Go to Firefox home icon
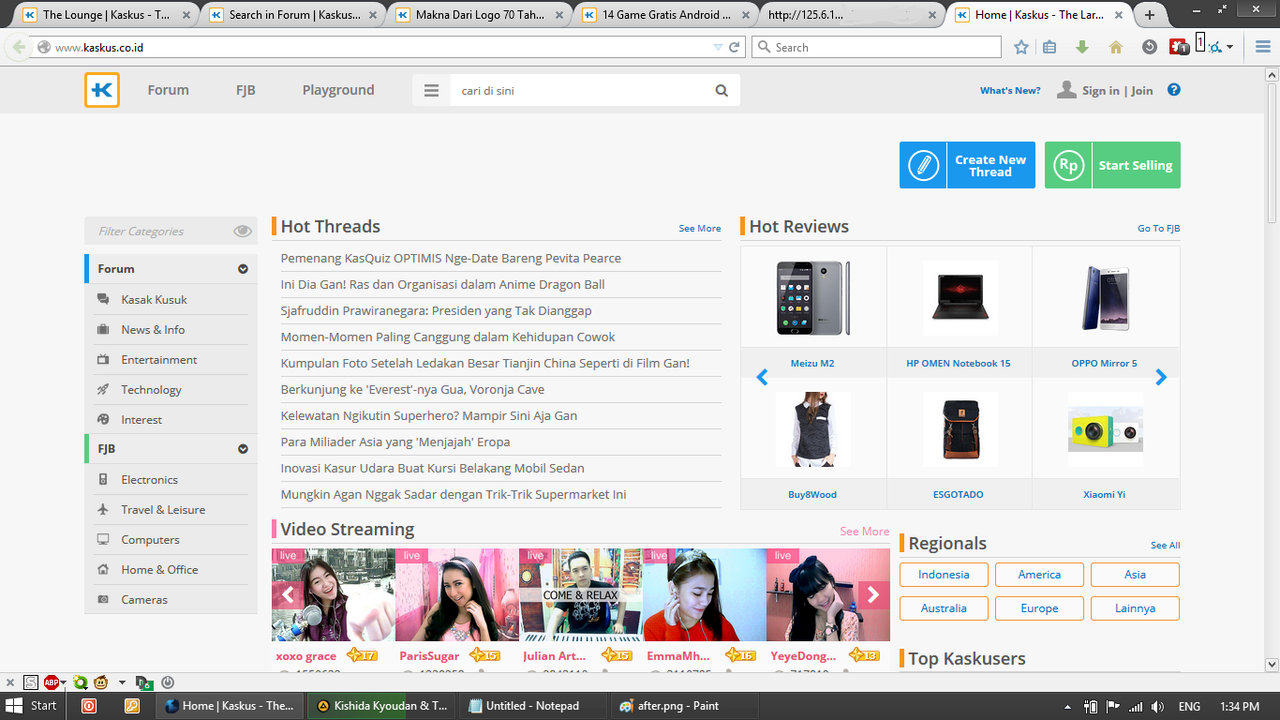The width and height of the screenshot is (1280, 720). [1116, 47]
